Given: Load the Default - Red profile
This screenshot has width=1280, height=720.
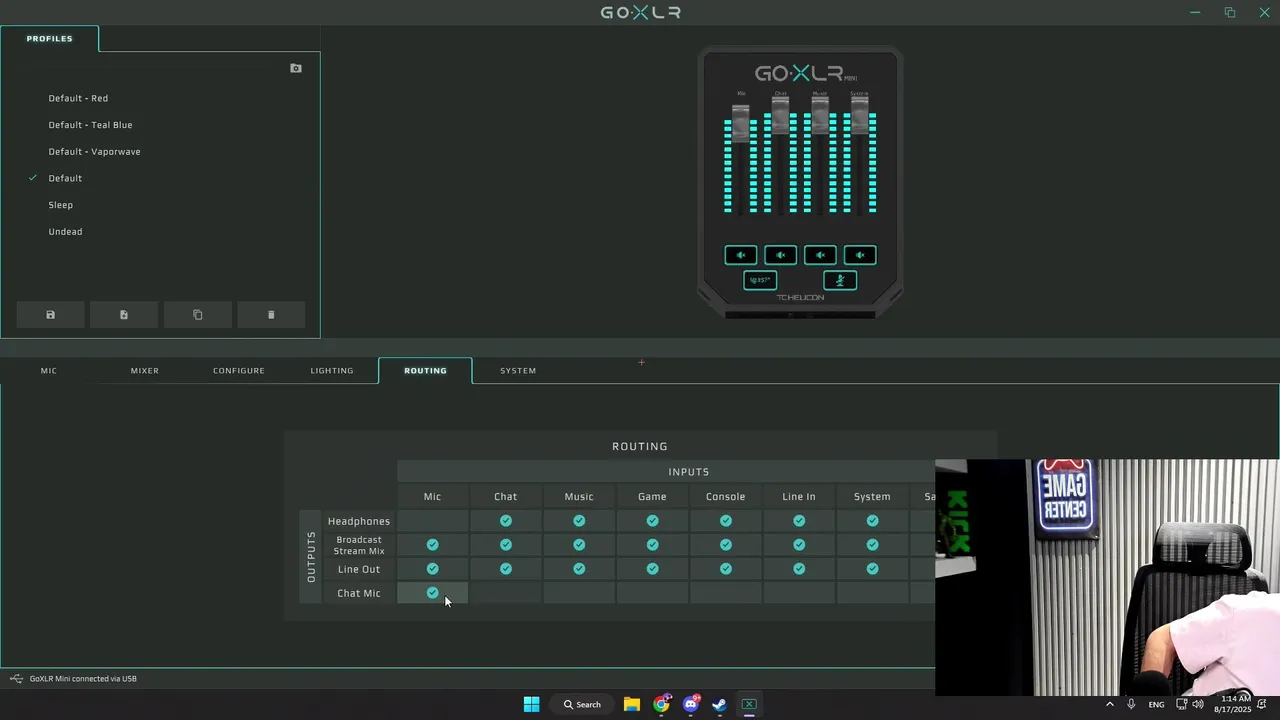Looking at the screenshot, I should point(78,98).
